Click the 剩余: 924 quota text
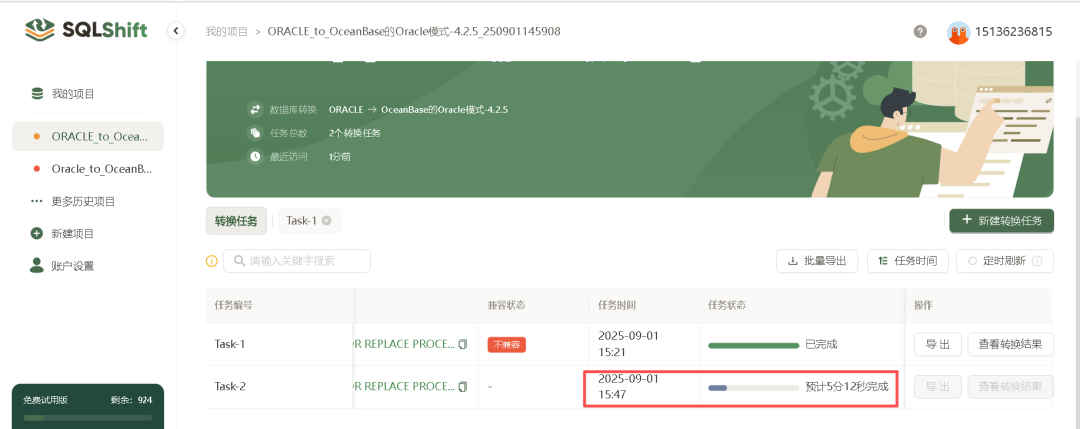Image resolution: width=1080 pixels, height=429 pixels. (132, 399)
